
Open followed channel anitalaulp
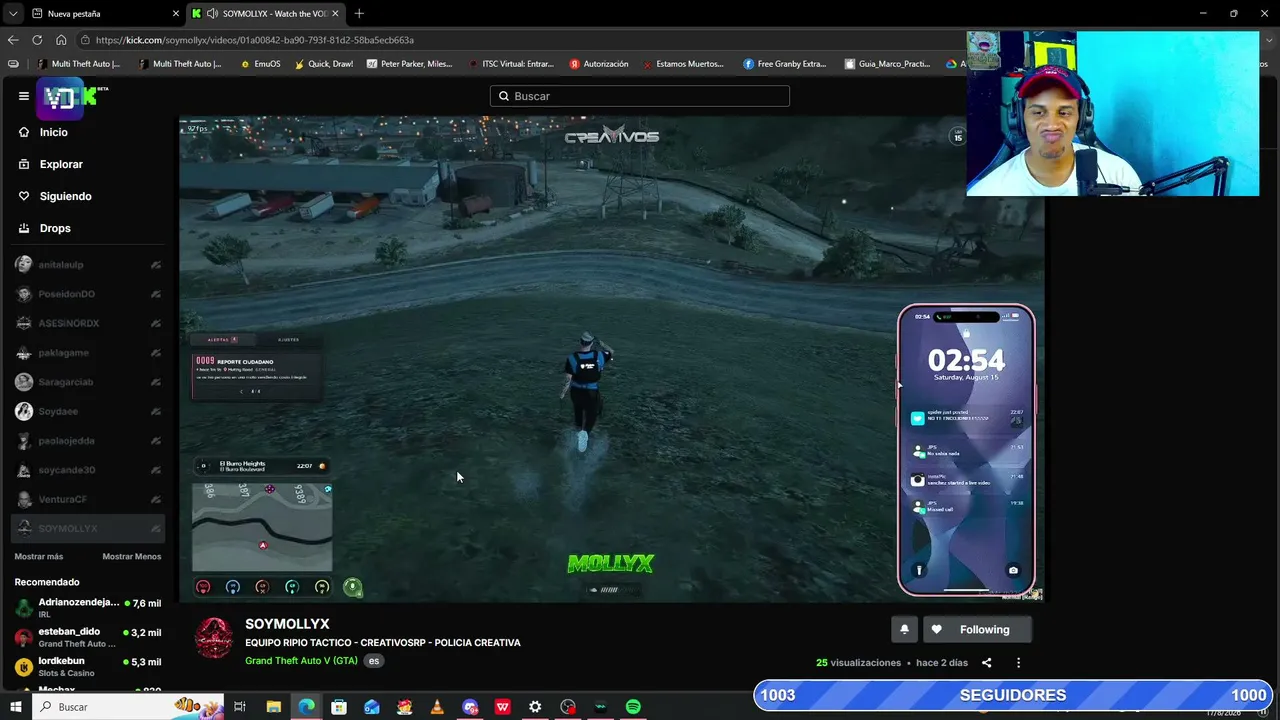coord(88,265)
